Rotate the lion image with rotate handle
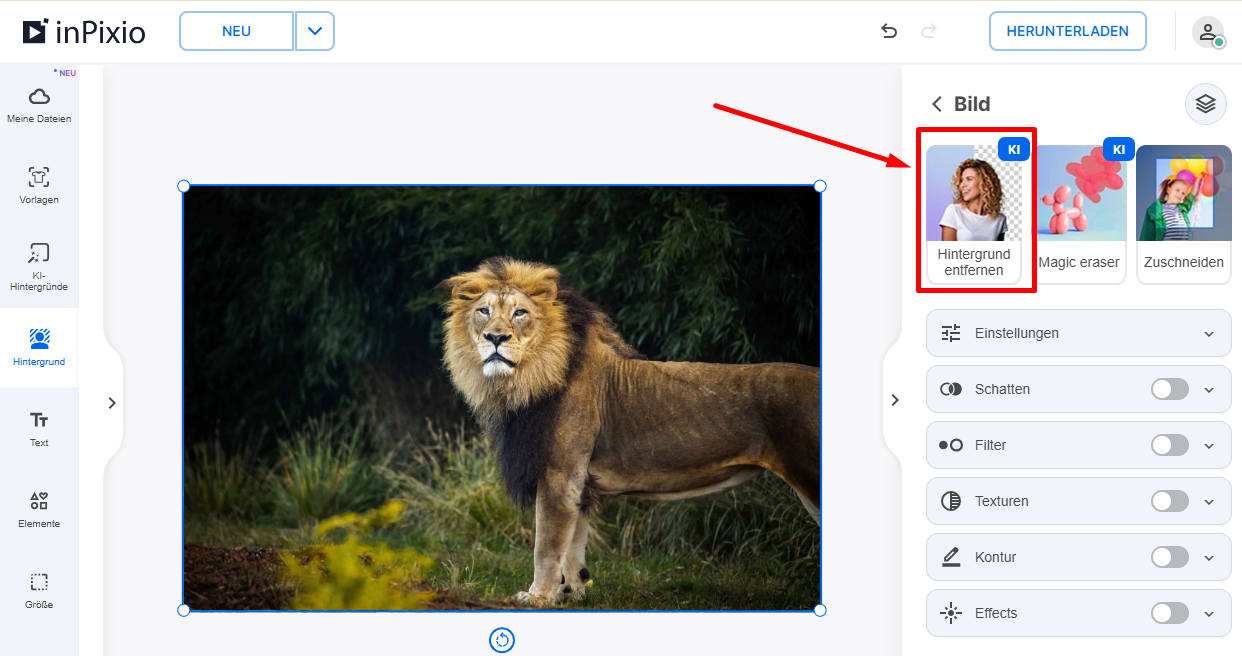The height and width of the screenshot is (656, 1242). (502, 640)
